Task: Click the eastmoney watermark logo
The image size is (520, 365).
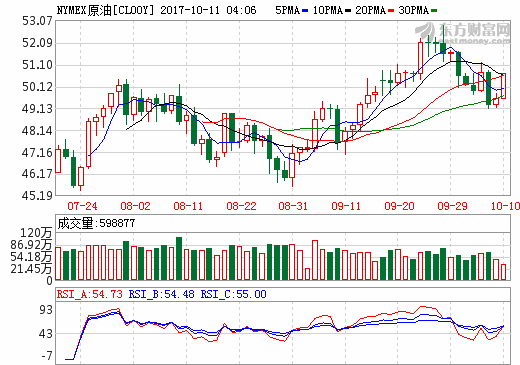Action: point(463,32)
